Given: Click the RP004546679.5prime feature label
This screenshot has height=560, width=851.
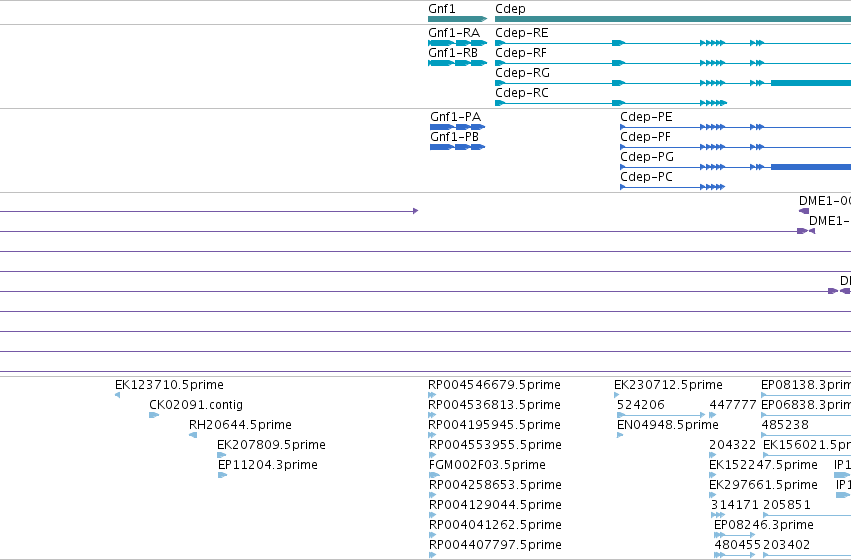Looking at the screenshot, I should click(494, 385).
